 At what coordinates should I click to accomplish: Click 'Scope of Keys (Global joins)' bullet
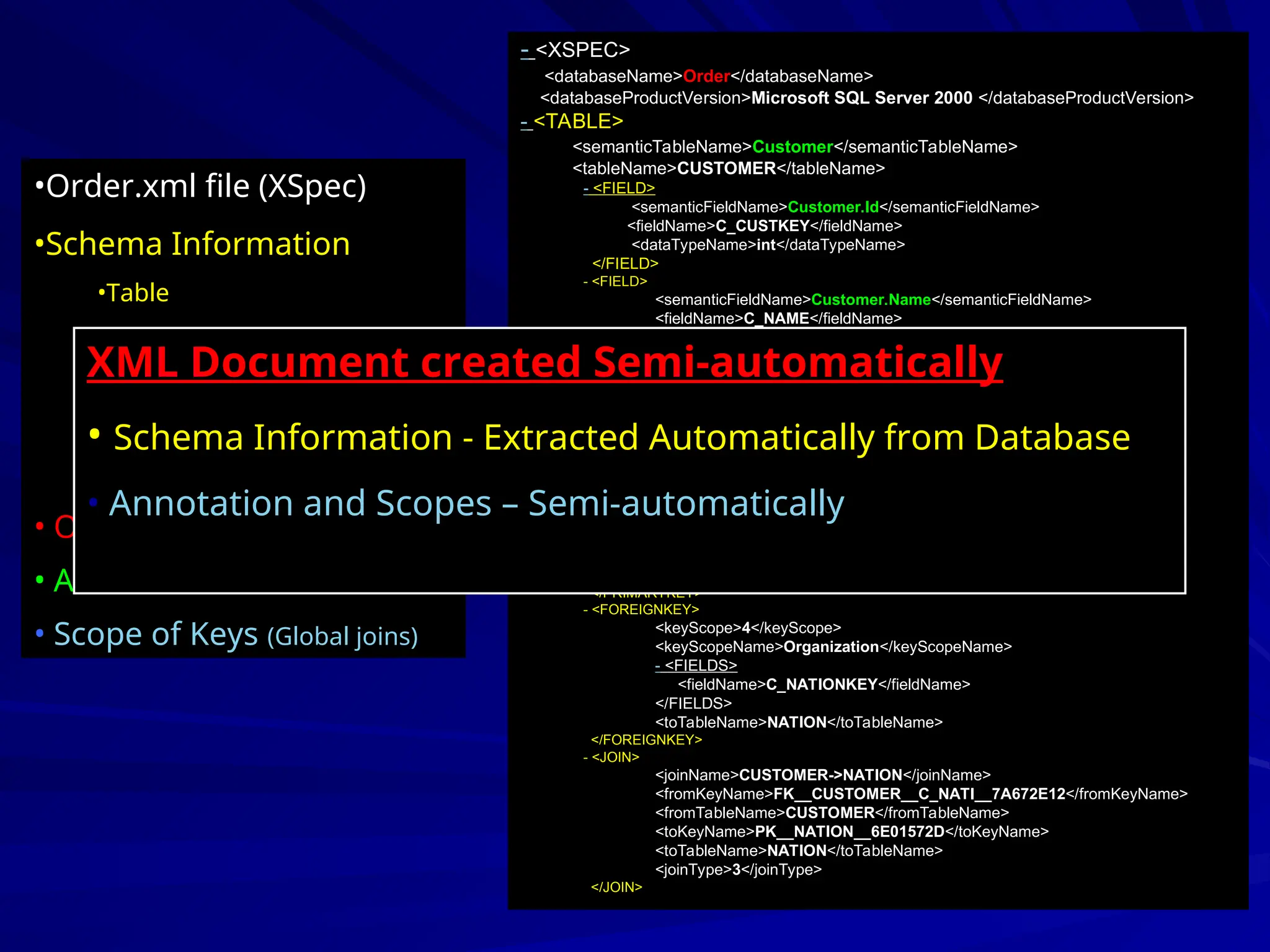[x=227, y=635]
